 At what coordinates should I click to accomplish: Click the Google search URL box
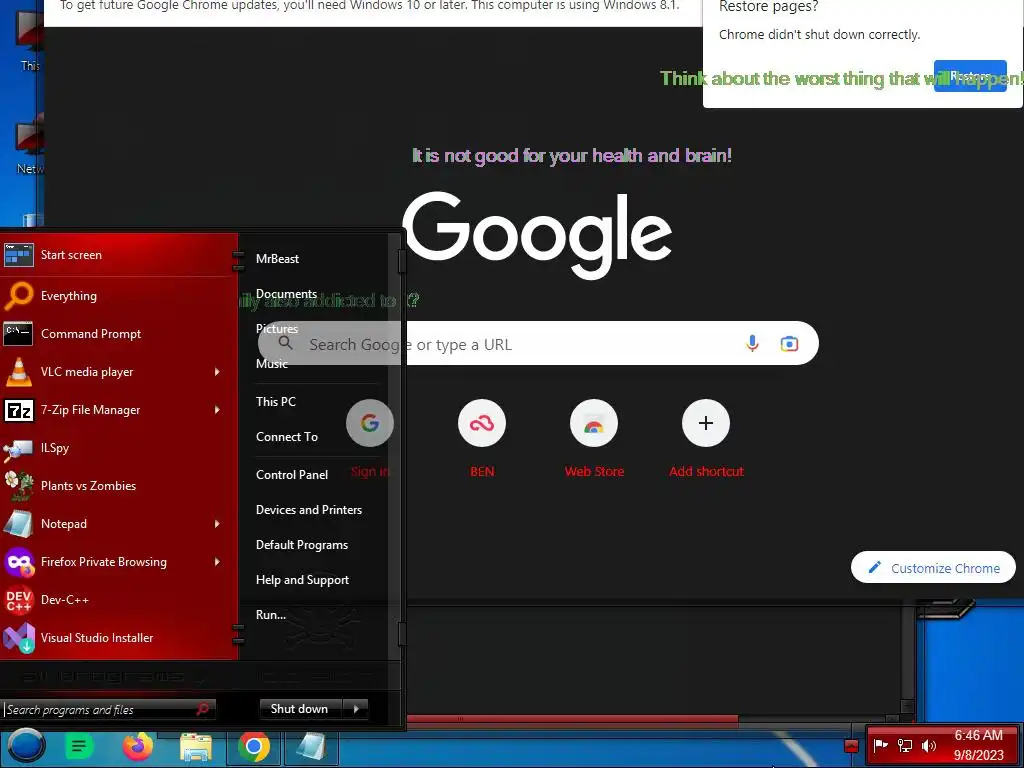pos(538,344)
